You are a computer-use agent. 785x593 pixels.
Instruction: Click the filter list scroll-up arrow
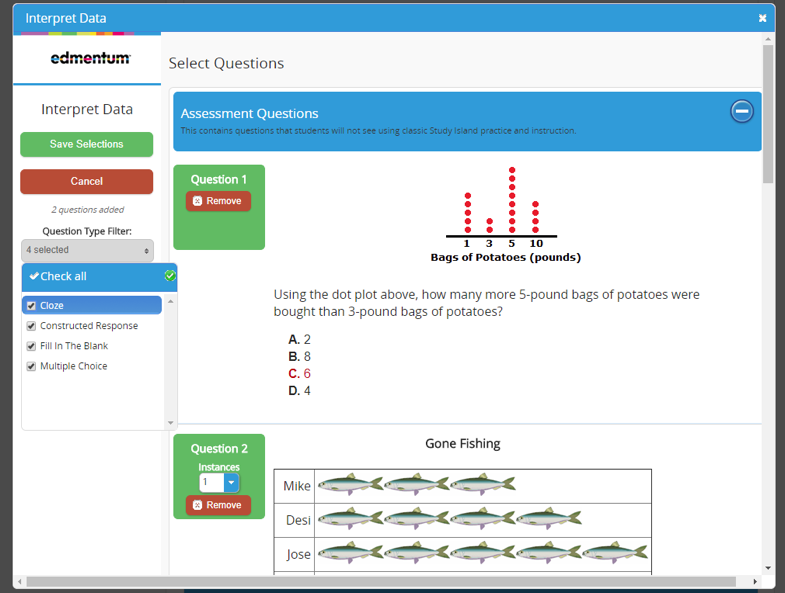point(171,302)
